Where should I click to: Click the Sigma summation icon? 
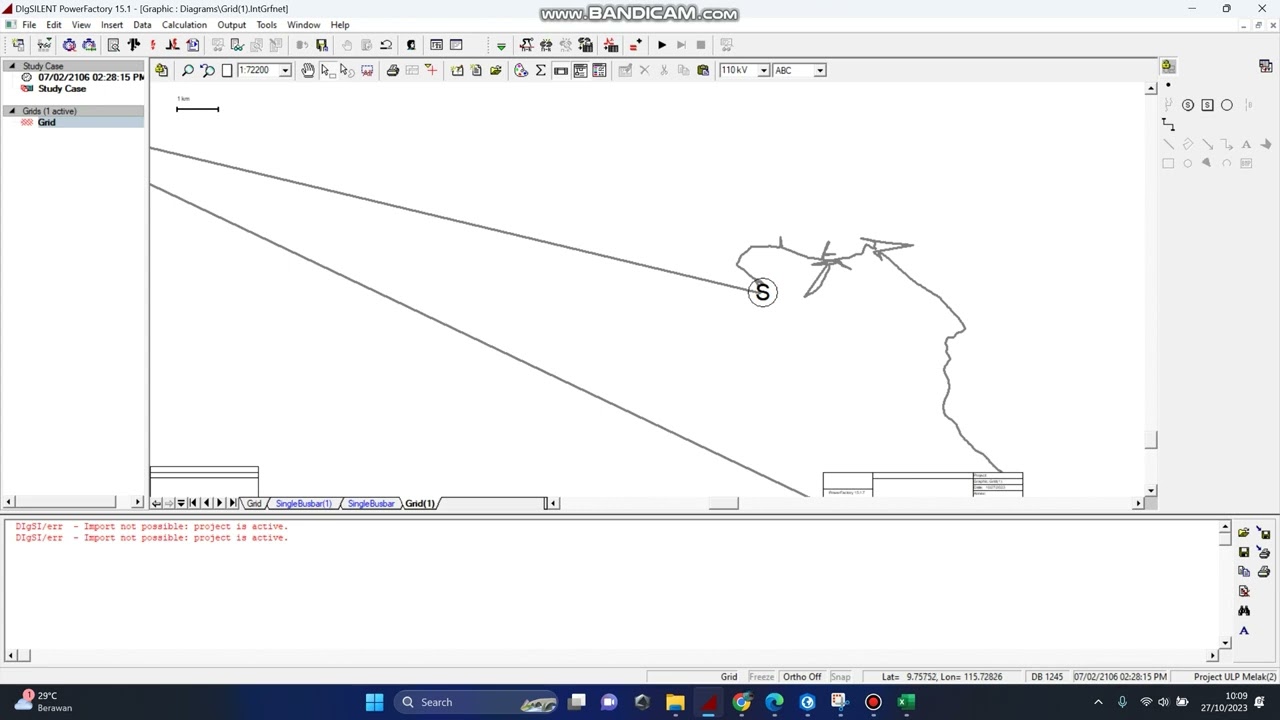point(541,70)
